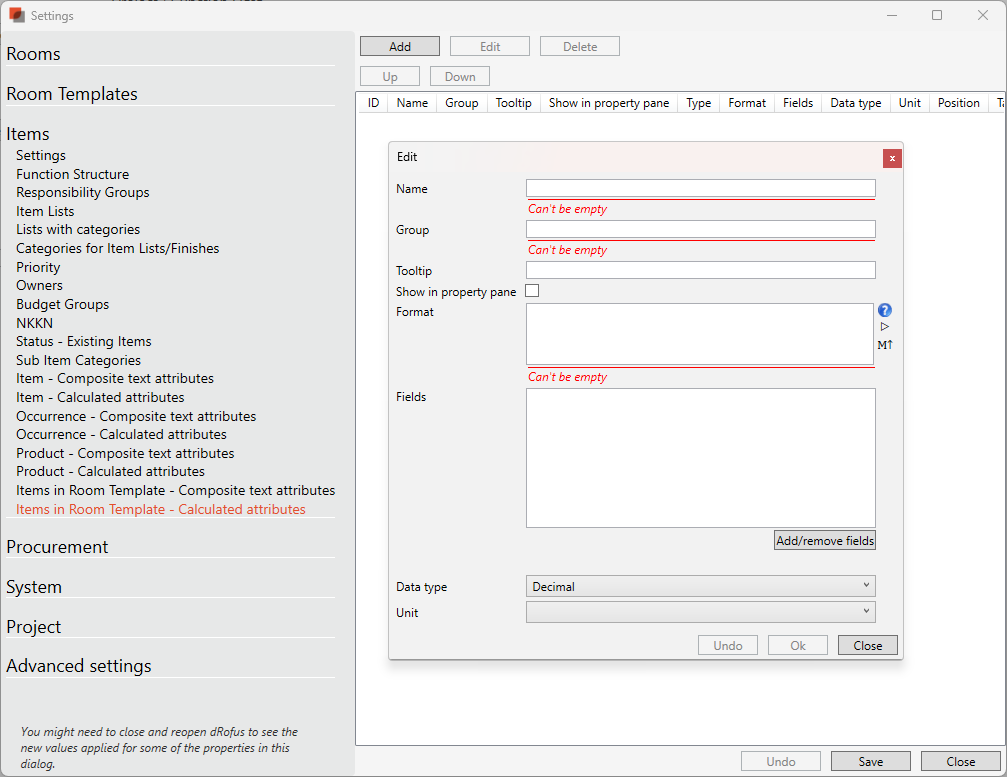This screenshot has width=1007, height=777.
Task: Click into the Name text field
Action: [700, 188]
